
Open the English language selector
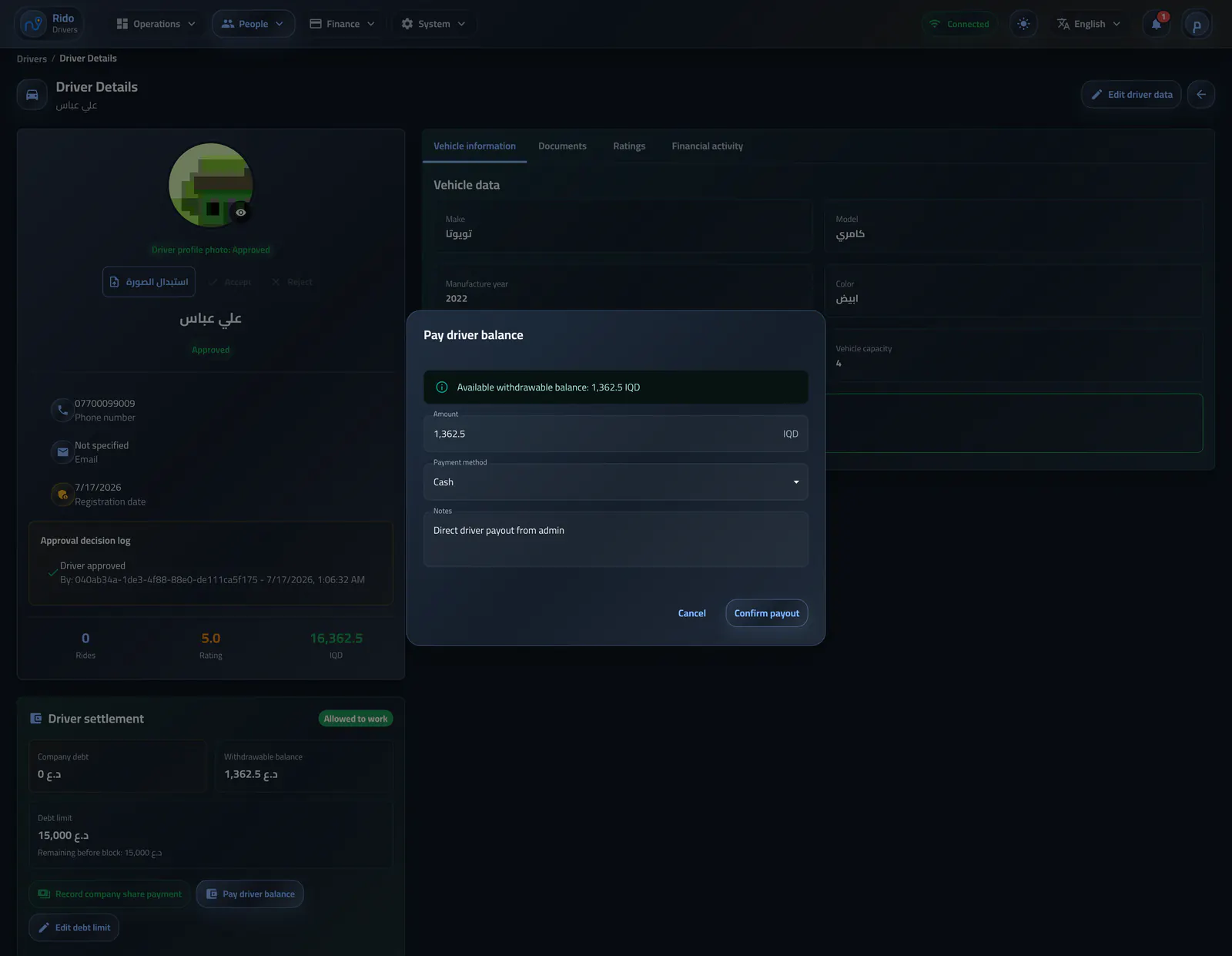point(1089,24)
